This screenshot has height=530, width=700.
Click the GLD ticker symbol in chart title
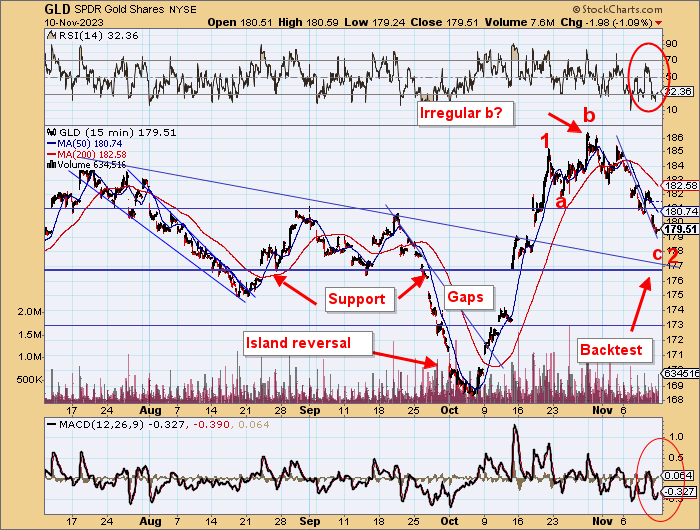(x=58, y=9)
